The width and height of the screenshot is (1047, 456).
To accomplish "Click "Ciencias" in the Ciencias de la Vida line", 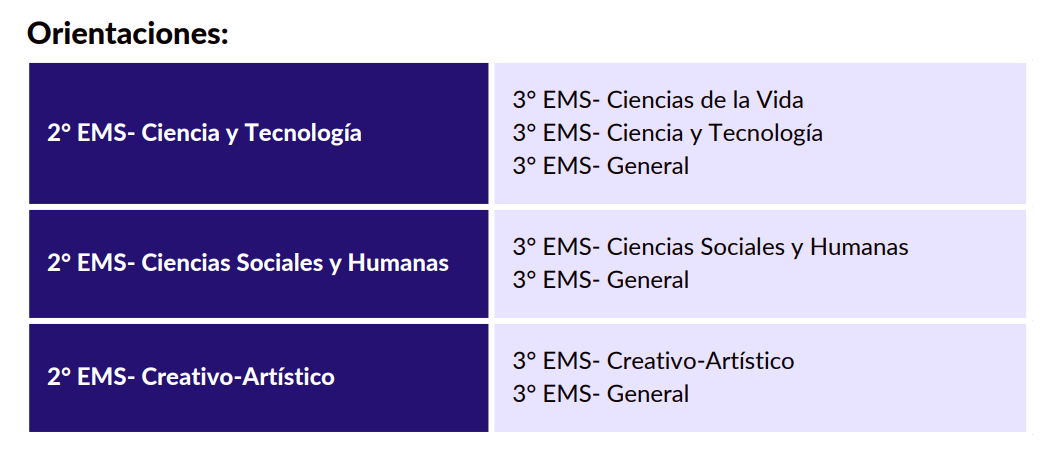I will (x=651, y=100).
